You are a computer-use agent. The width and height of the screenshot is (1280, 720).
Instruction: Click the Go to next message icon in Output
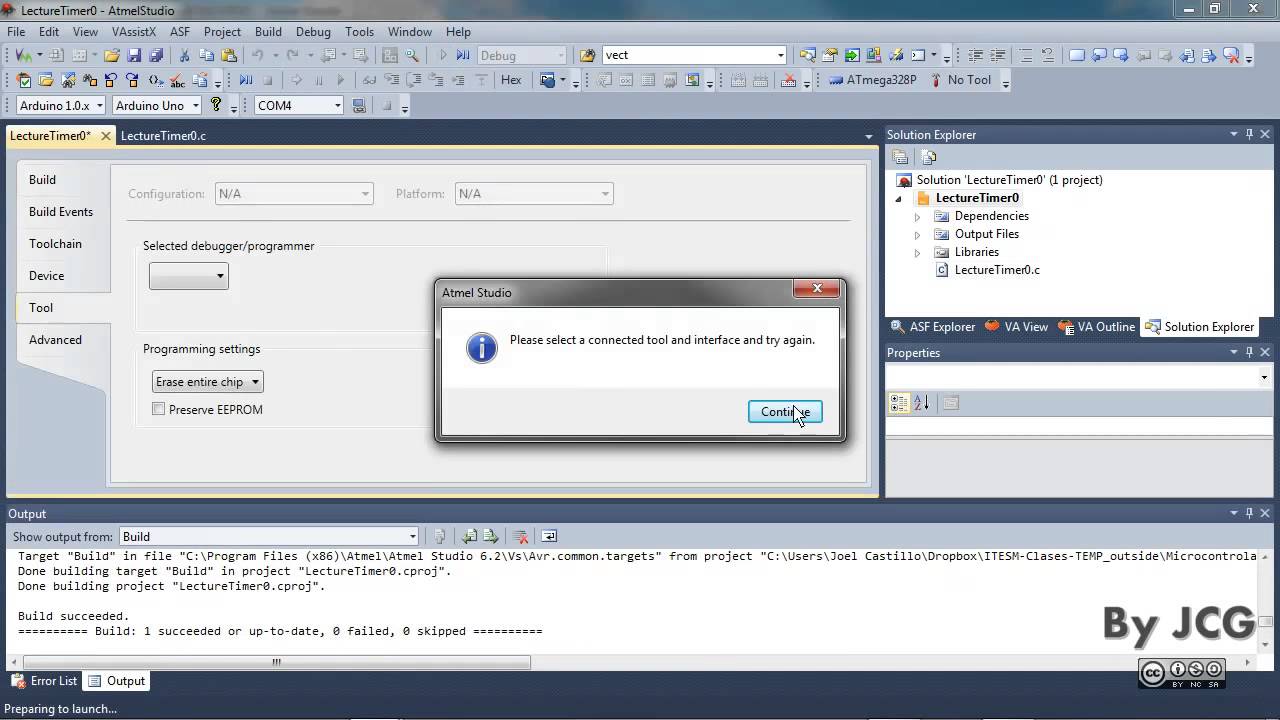(x=491, y=536)
